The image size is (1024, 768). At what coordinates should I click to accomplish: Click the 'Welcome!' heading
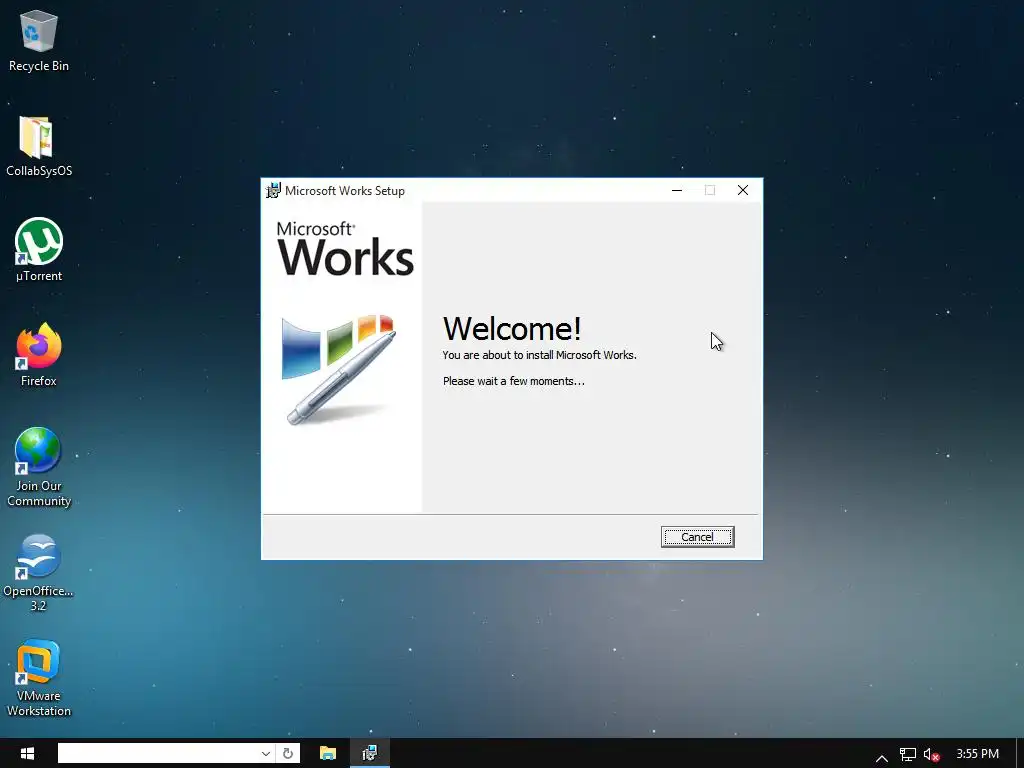click(512, 328)
